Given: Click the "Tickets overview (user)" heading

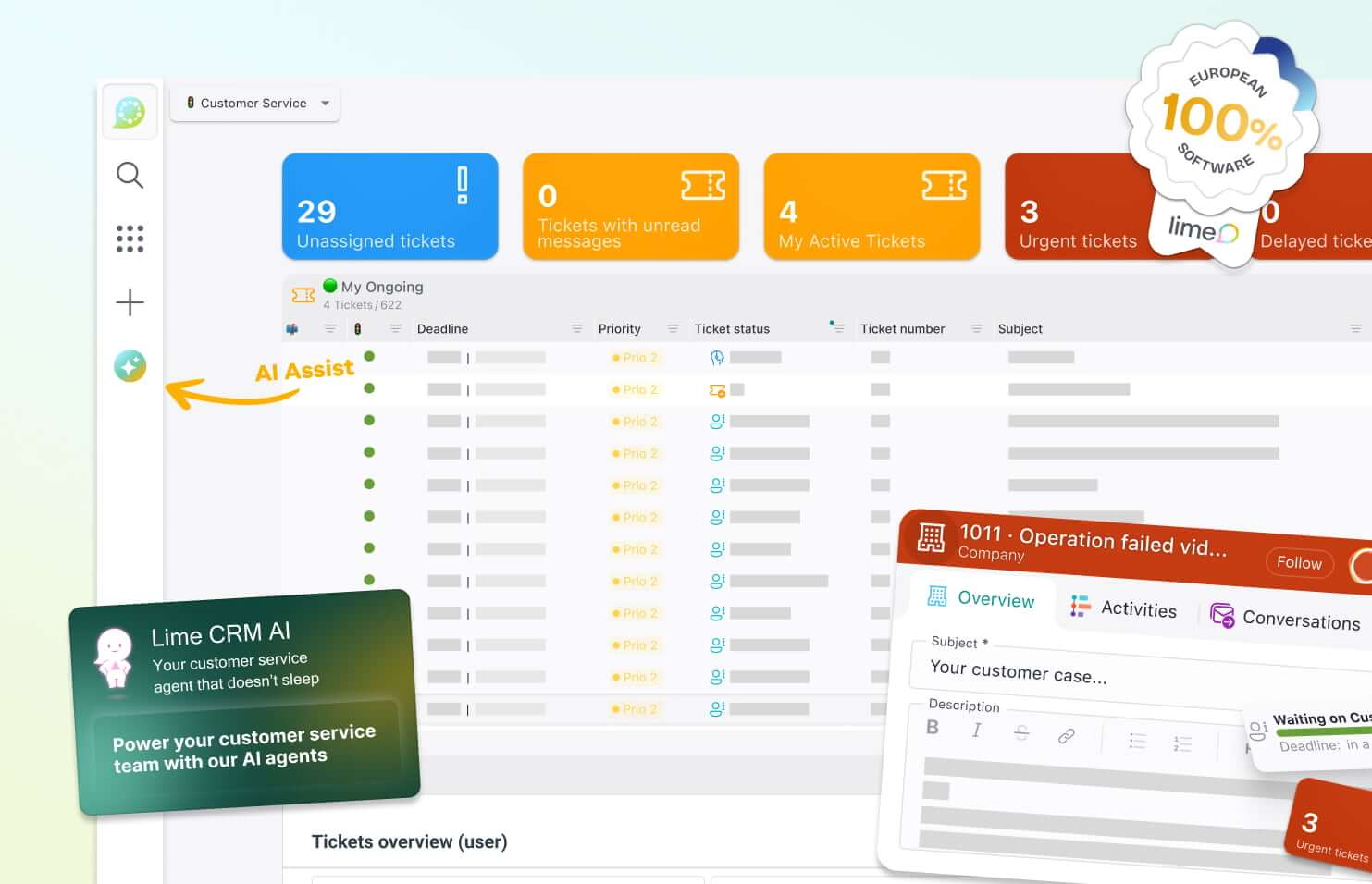Looking at the screenshot, I should click(409, 841).
